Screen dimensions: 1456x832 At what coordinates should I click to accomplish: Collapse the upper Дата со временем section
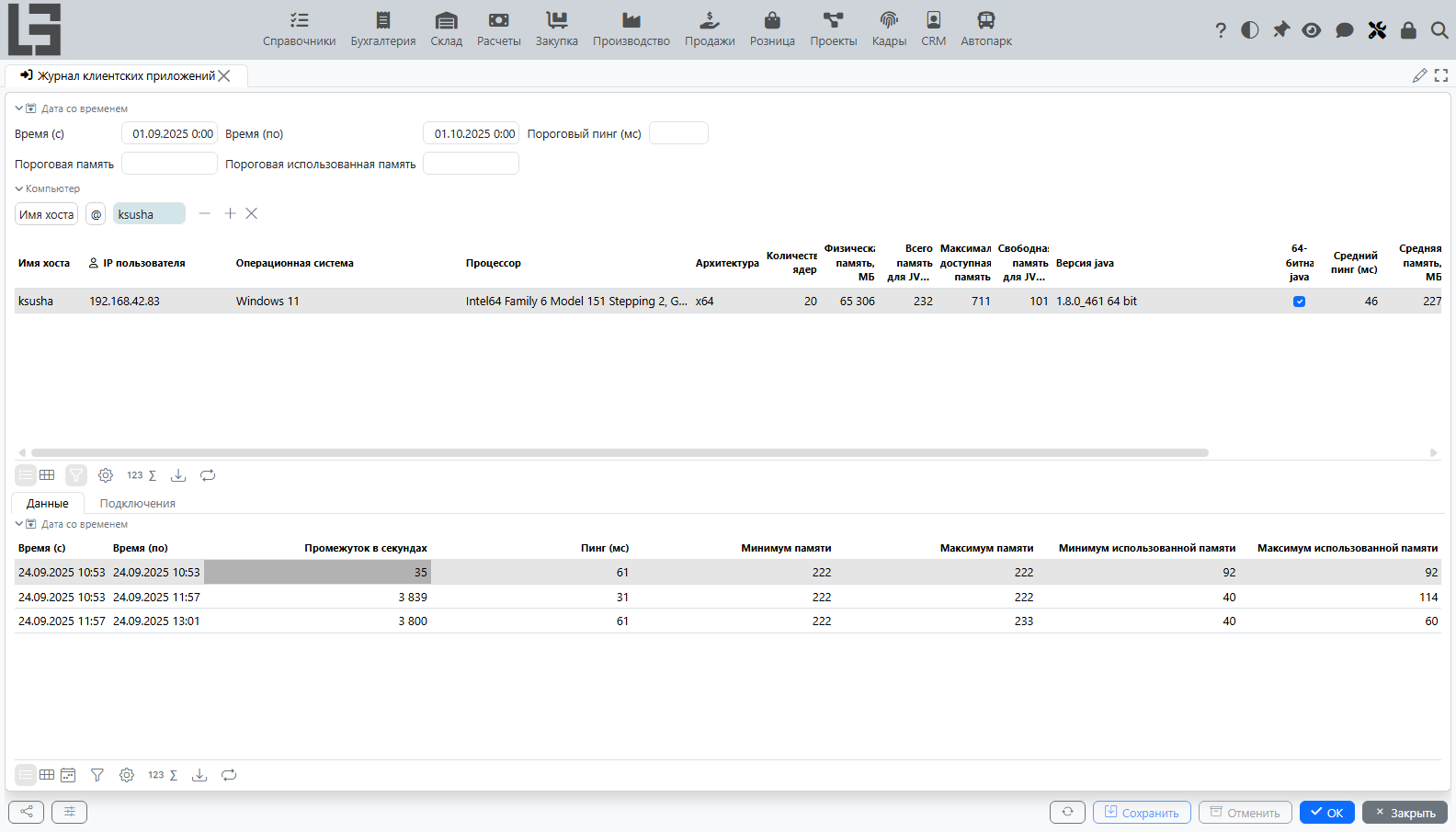pyautogui.click(x=18, y=108)
